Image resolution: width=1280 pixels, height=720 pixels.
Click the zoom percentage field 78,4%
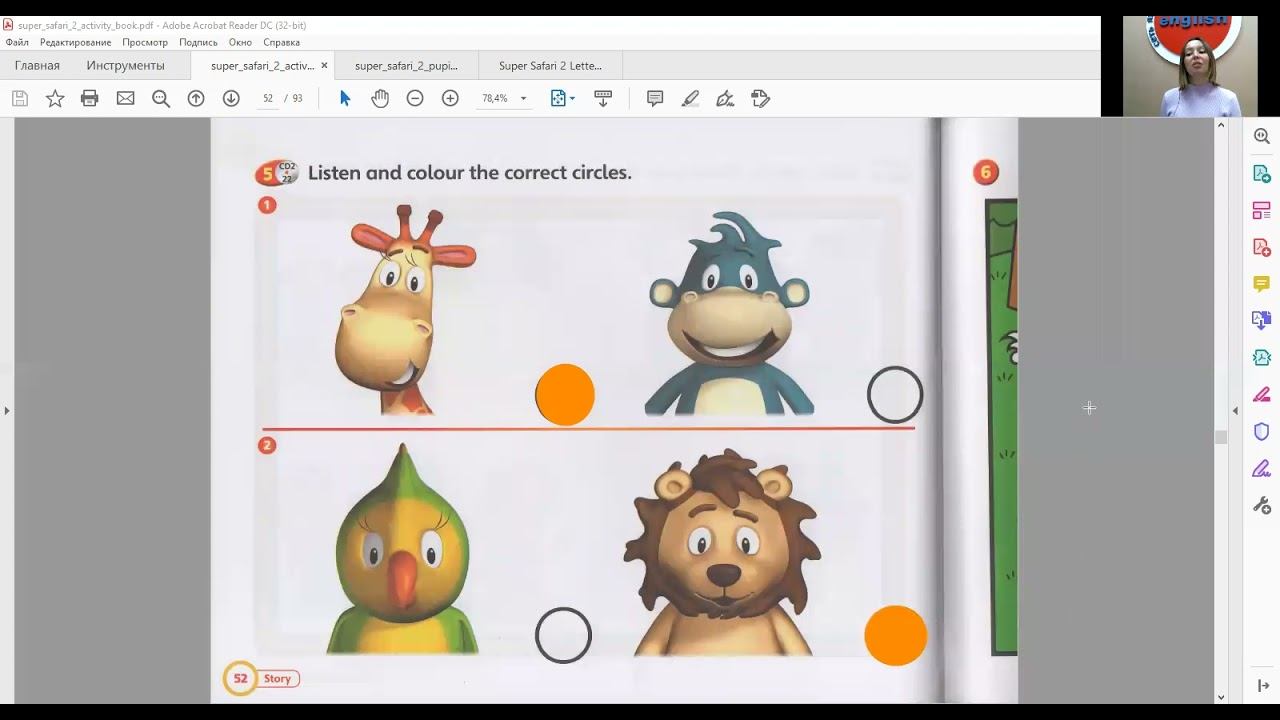494,98
